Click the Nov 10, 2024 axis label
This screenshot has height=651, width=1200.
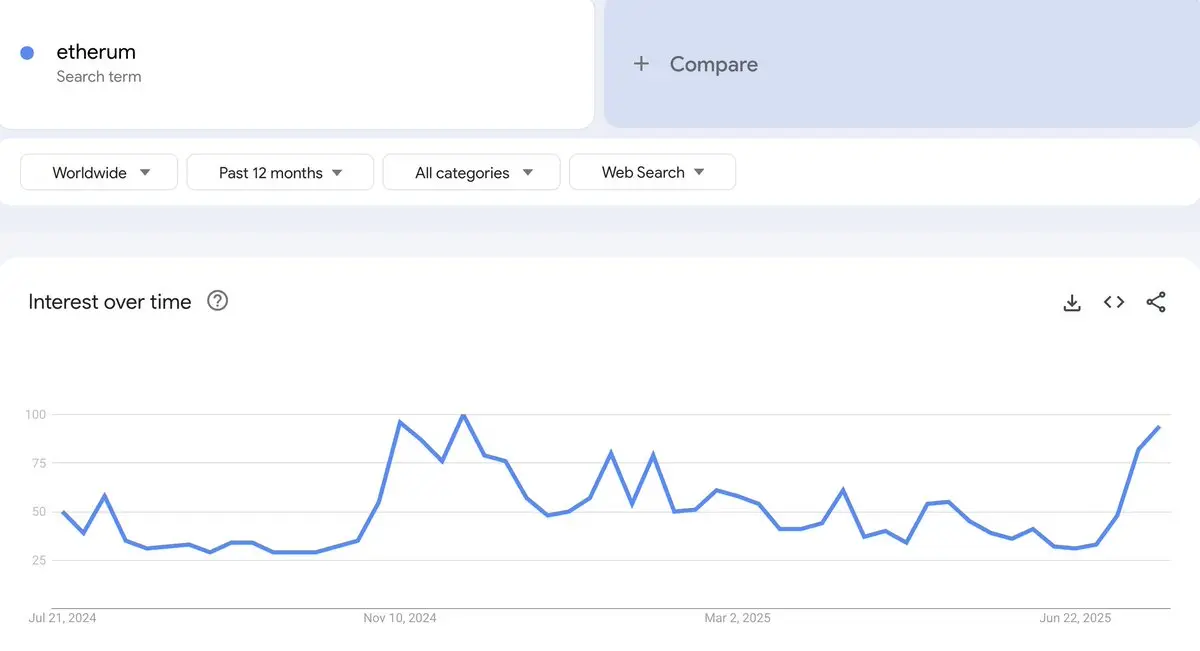click(400, 618)
